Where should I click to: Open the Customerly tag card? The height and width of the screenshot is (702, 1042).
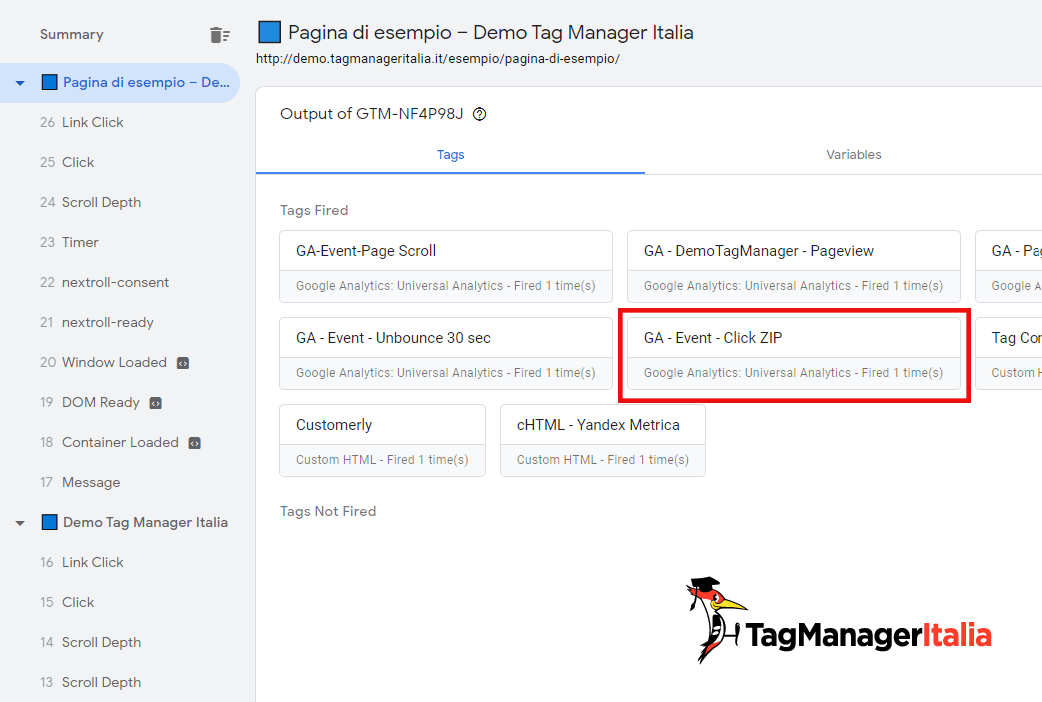coord(382,441)
